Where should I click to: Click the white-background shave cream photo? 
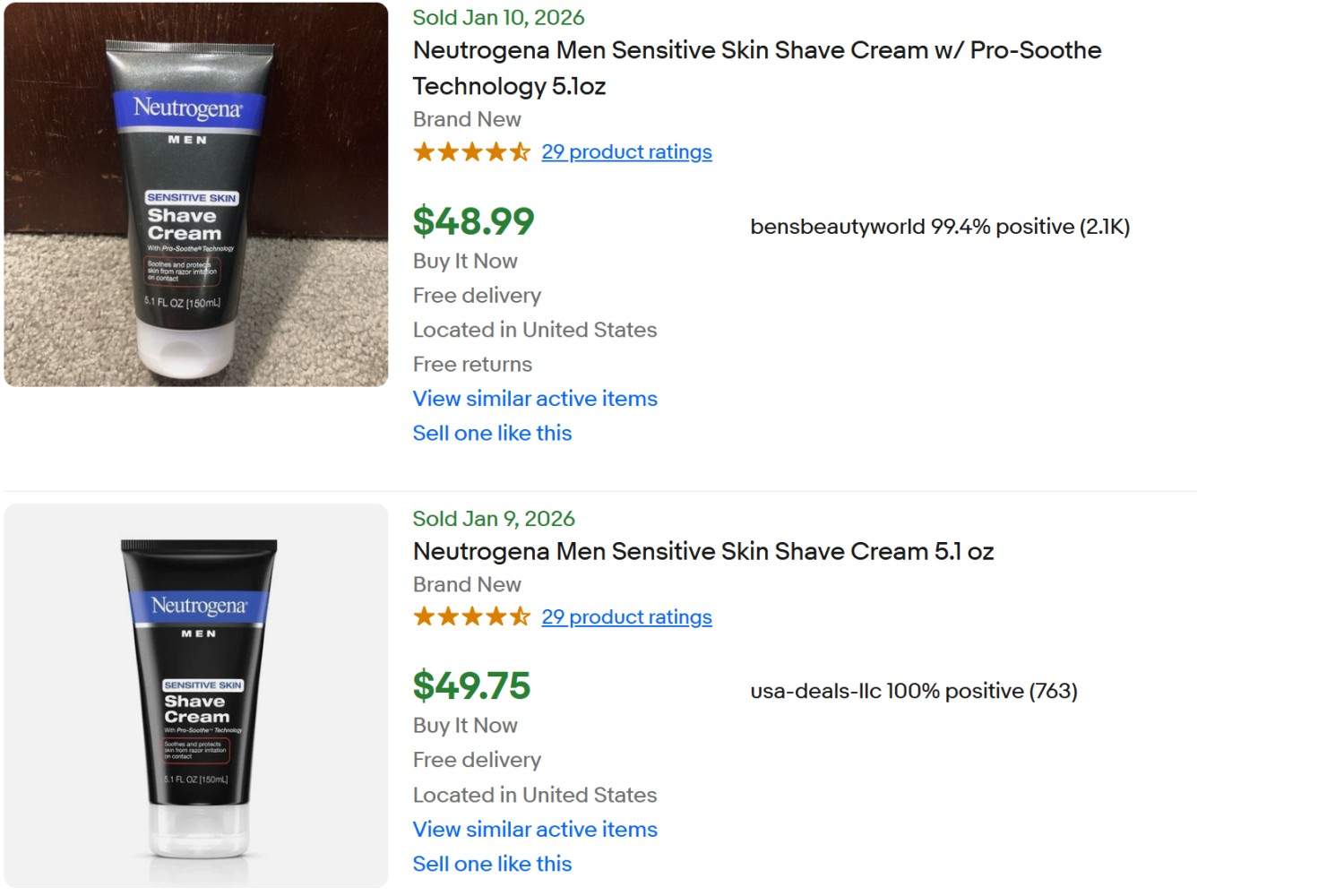pyautogui.click(x=195, y=696)
